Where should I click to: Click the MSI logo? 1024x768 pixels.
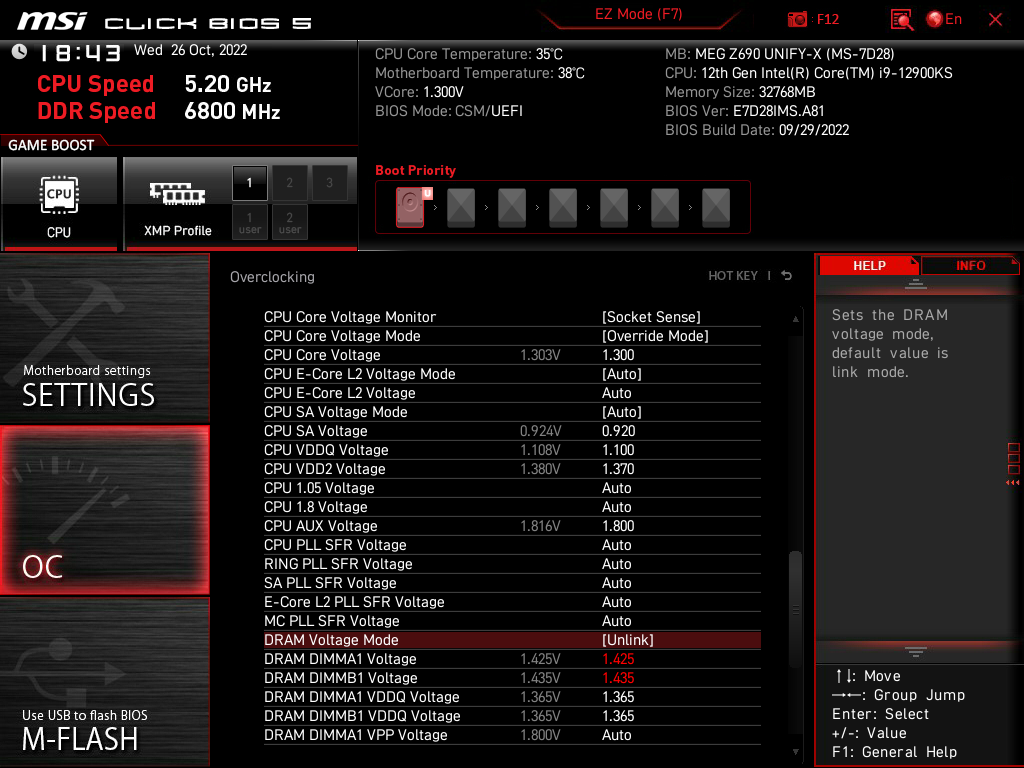pos(51,21)
